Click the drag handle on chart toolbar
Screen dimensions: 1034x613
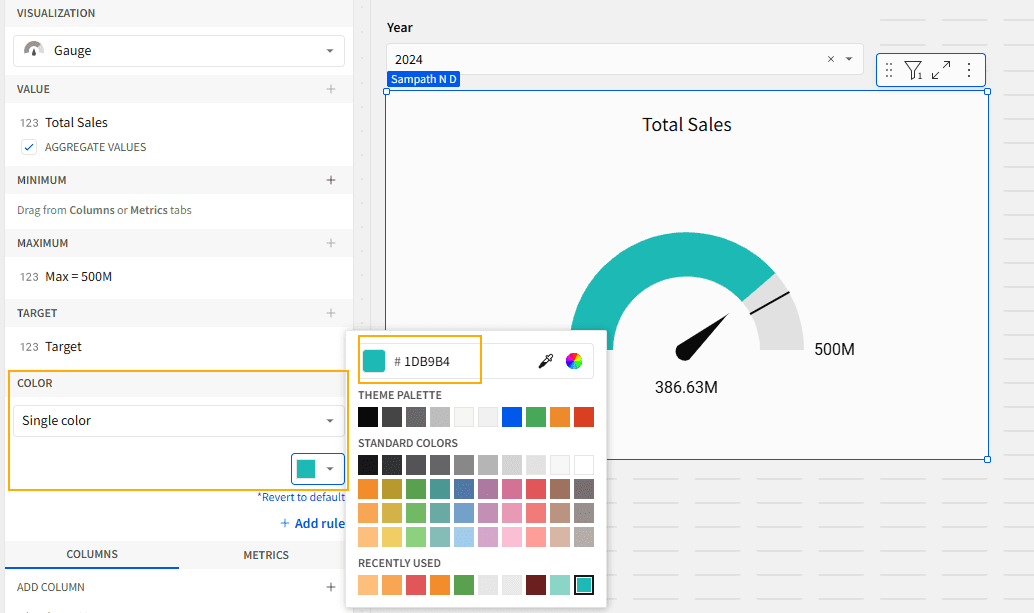889,70
